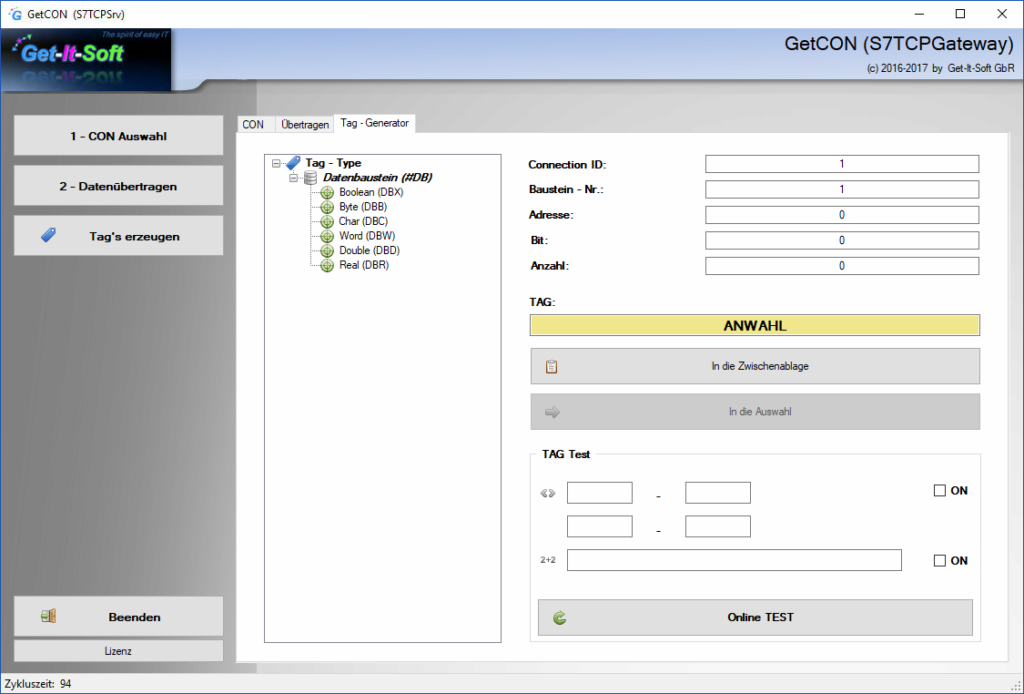Click the Lizenz button
Screen dimensions: 1024x694
pyautogui.click(x=117, y=651)
